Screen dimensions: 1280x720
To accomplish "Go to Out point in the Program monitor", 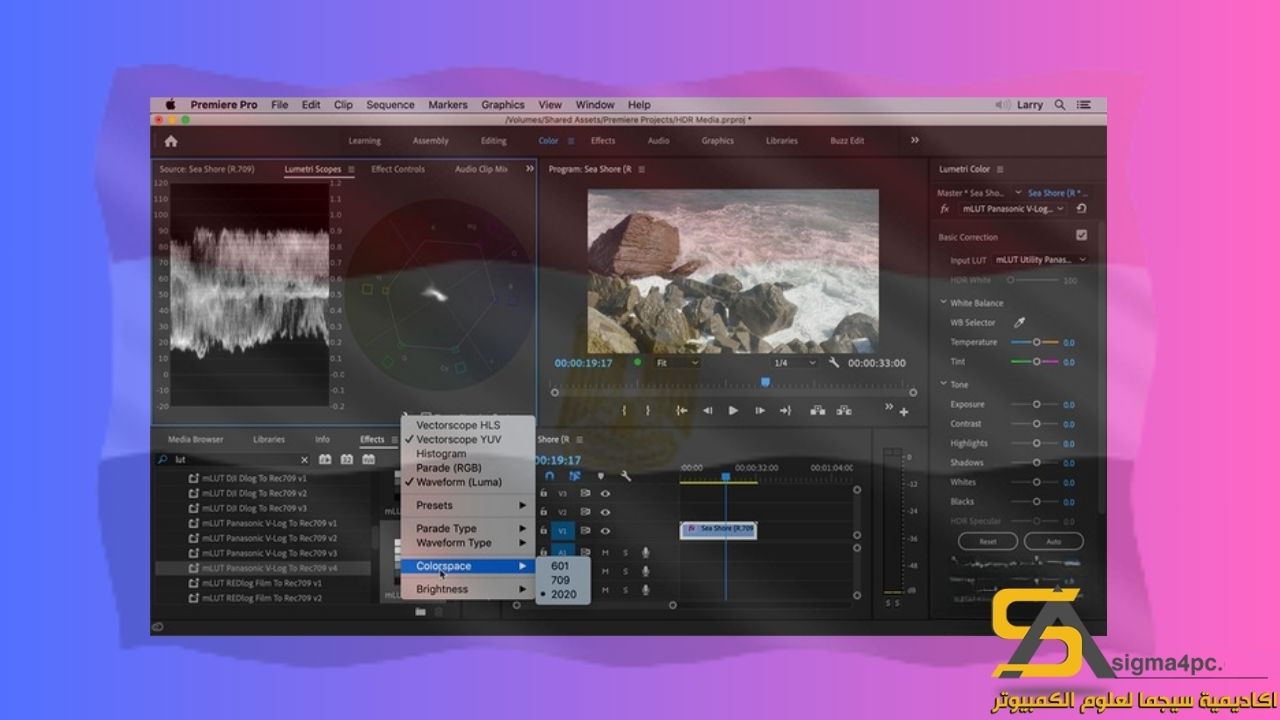I will tap(785, 410).
